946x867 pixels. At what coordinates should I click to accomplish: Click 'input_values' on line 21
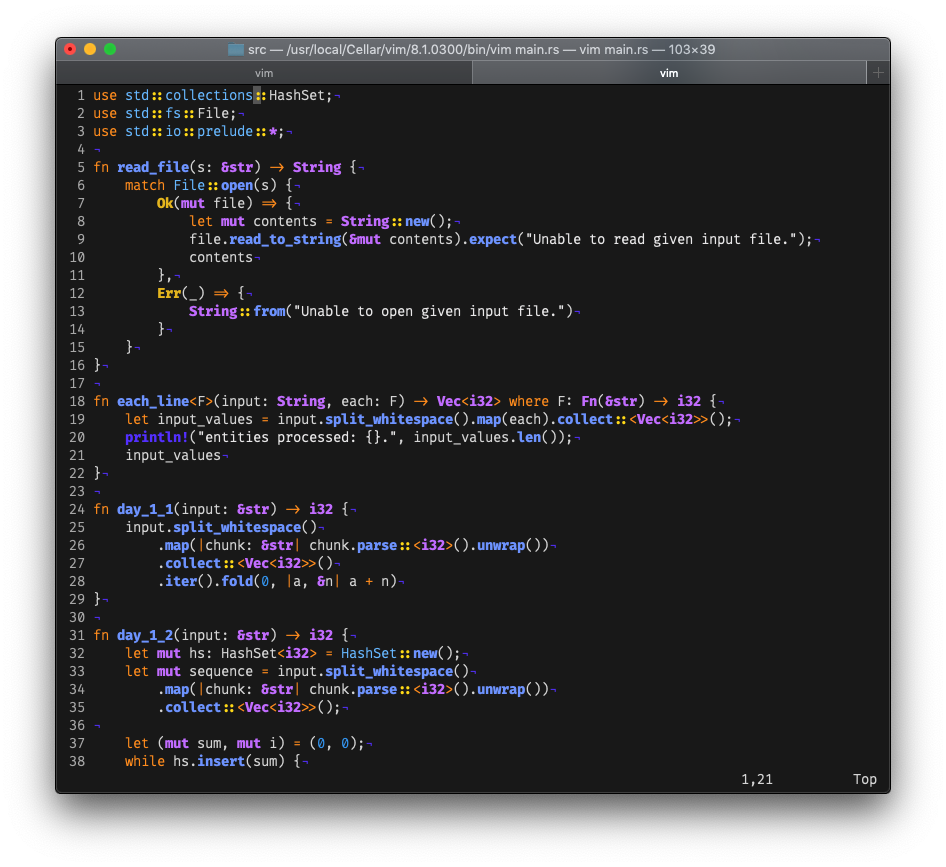173,456
